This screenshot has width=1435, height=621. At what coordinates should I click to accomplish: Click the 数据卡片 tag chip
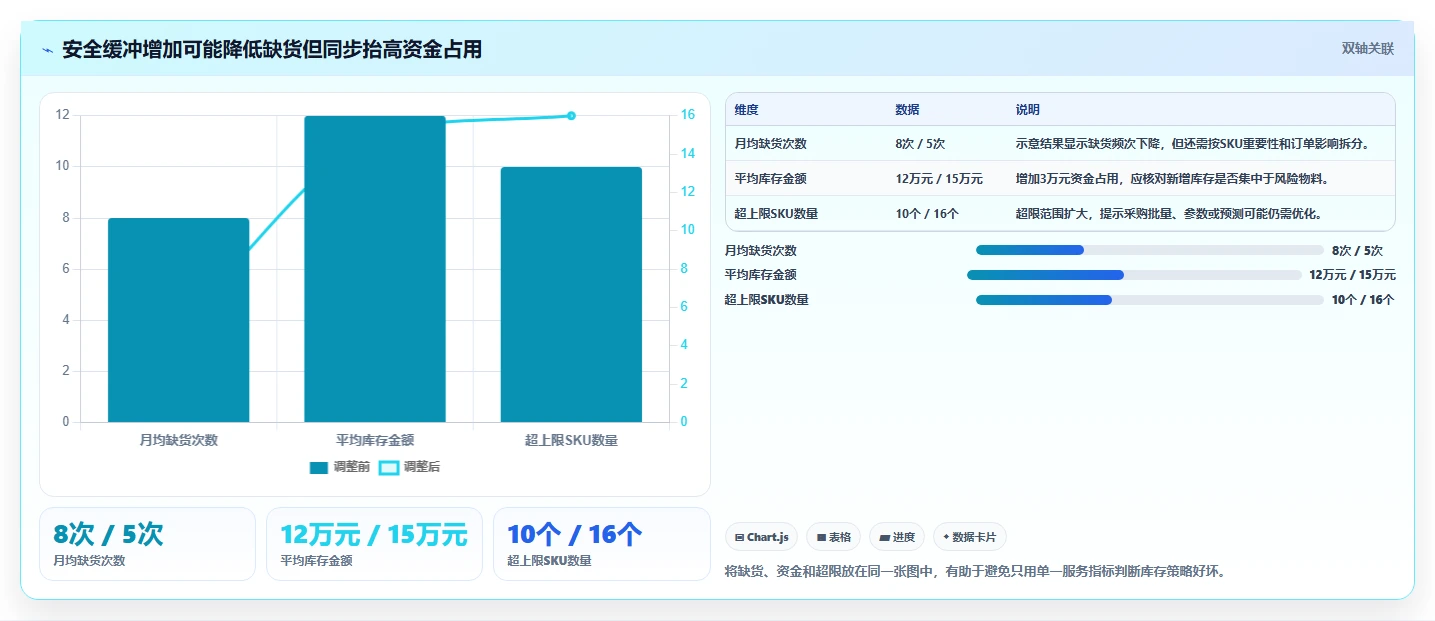[x=970, y=537]
